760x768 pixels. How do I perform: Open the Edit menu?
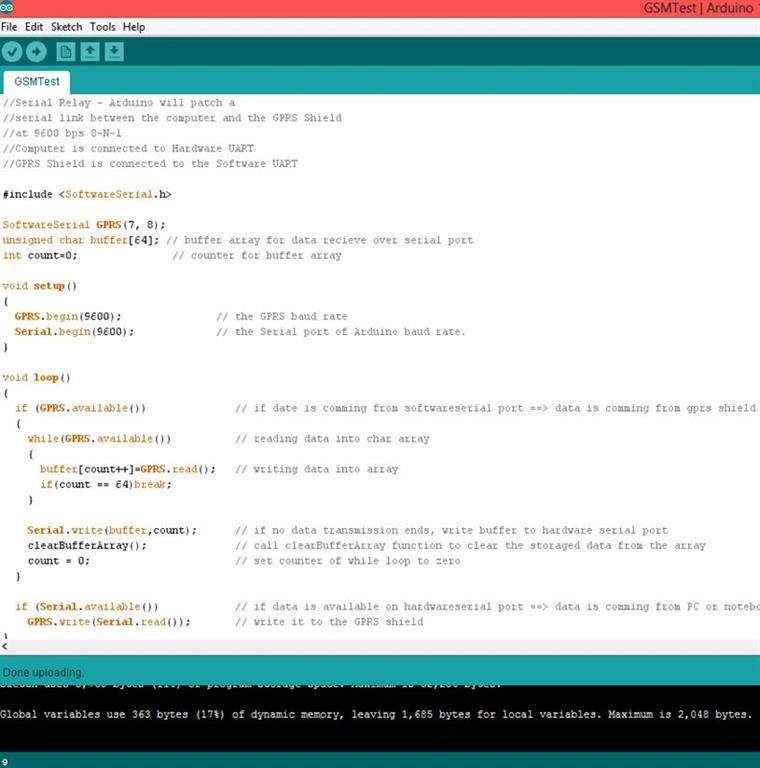tap(34, 27)
